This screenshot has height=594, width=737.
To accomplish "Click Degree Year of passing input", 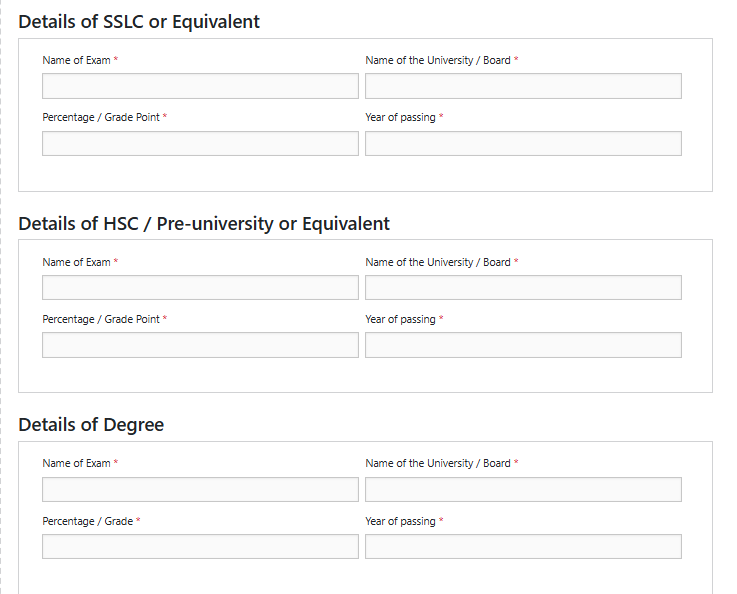I will click(523, 547).
